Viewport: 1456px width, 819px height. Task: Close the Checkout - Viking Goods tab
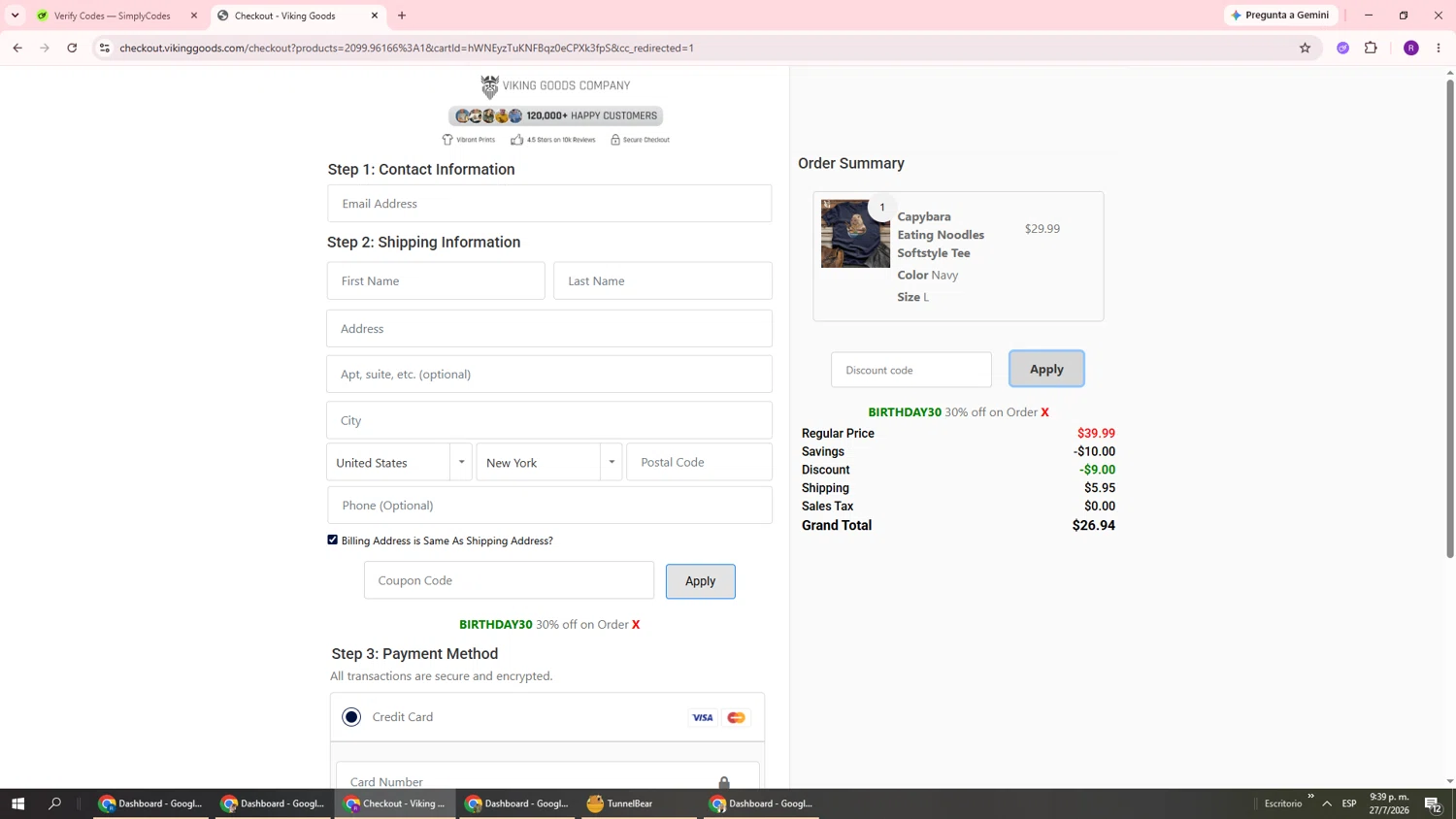coord(375,16)
